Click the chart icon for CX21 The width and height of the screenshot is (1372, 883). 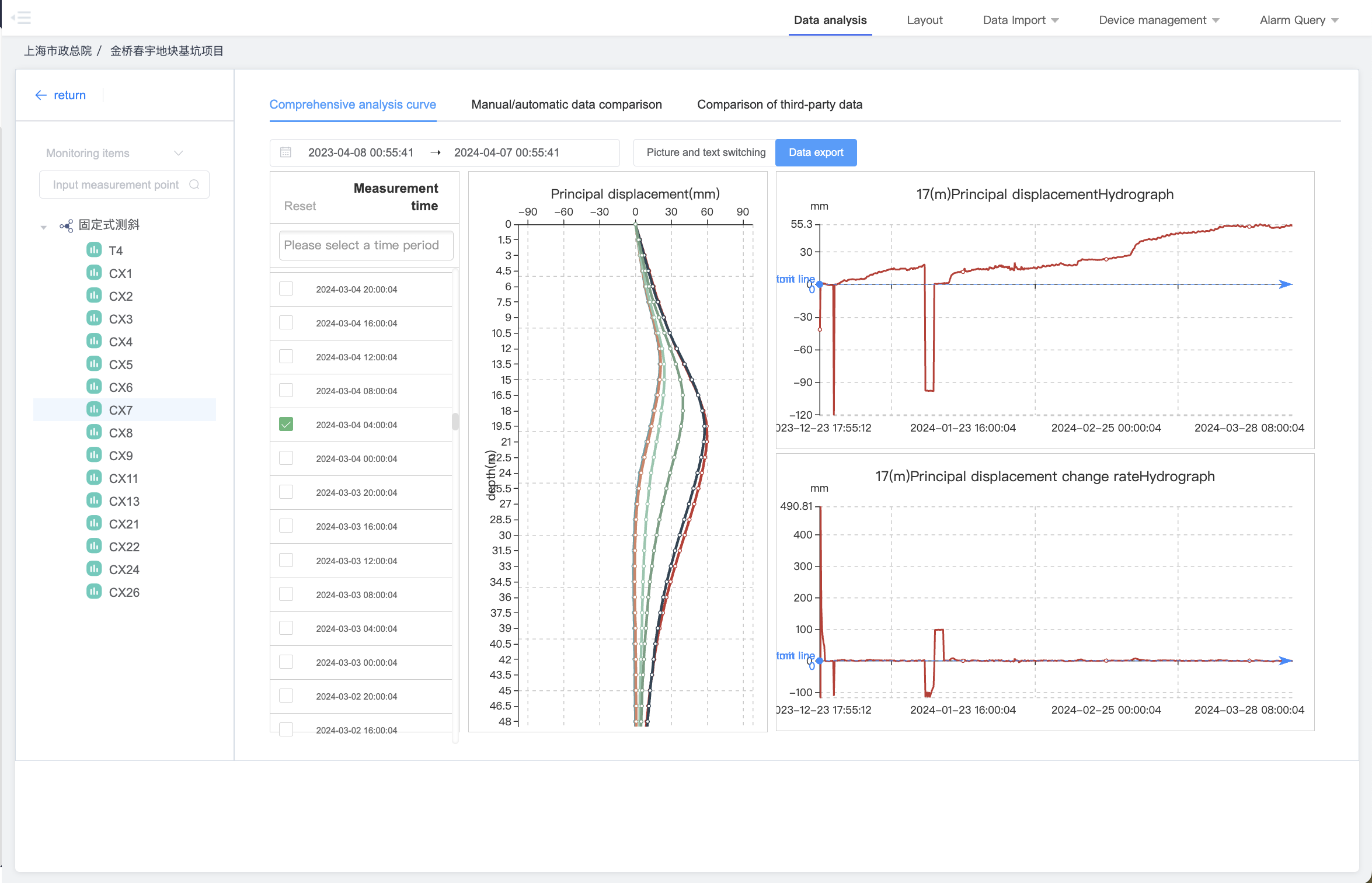94,523
